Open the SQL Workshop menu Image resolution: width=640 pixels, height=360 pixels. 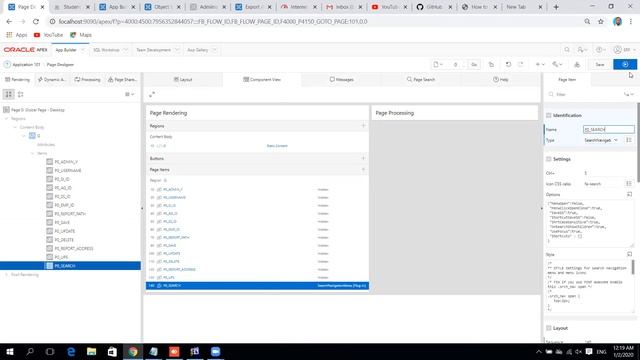click(x=110, y=50)
